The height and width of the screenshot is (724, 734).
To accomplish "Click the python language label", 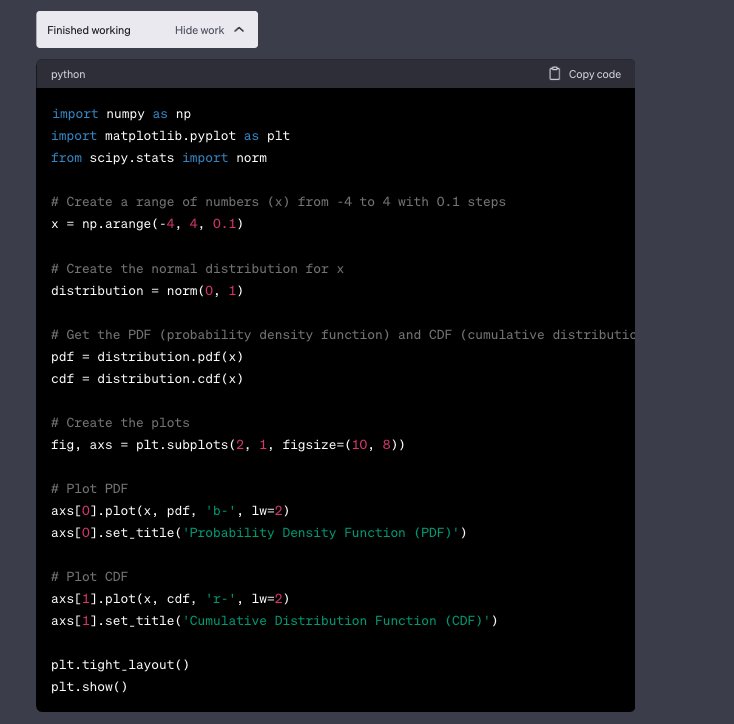I will pyautogui.click(x=68, y=74).
